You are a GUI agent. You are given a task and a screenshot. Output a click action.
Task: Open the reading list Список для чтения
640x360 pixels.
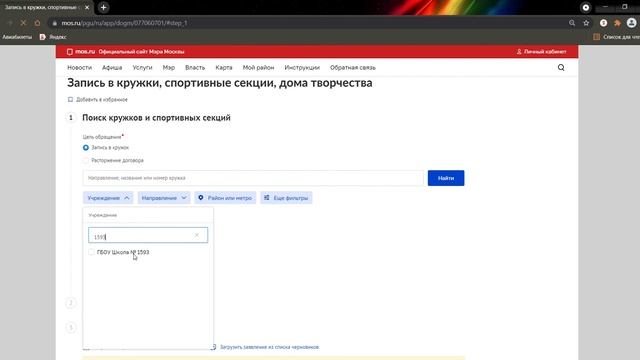(616, 37)
